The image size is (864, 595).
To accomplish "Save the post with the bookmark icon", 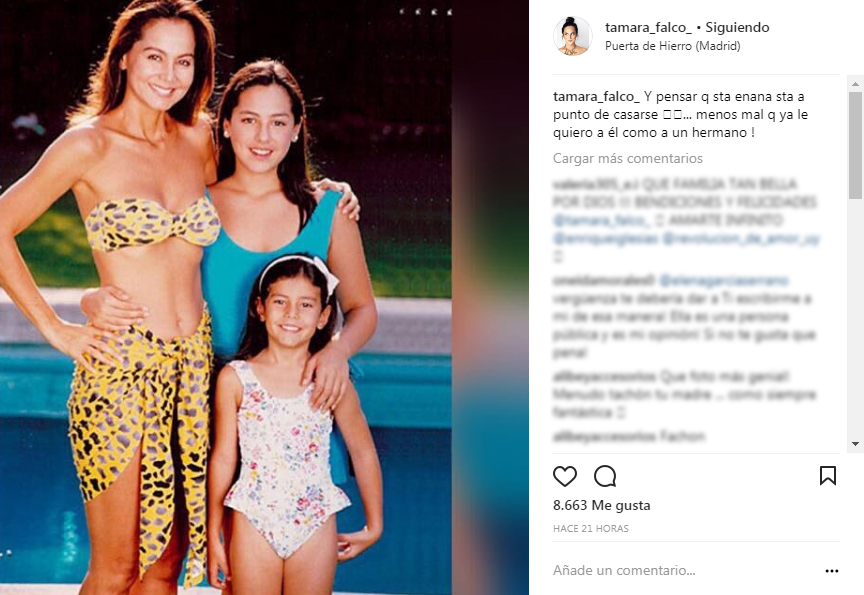I will [828, 475].
